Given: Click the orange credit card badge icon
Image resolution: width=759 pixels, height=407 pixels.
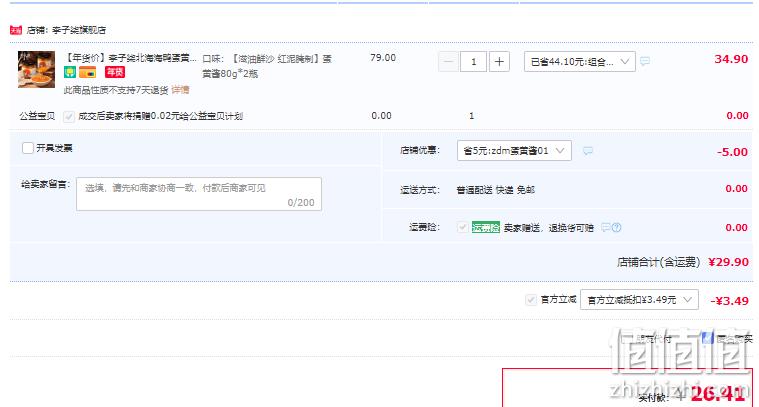Looking at the screenshot, I should [x=88, y=73].
